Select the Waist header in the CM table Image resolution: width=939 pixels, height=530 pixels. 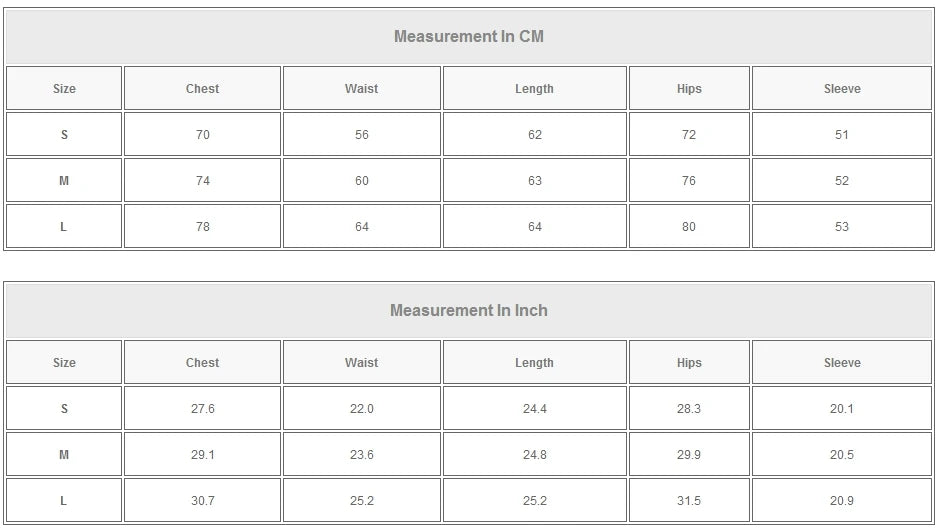(362, 89)
